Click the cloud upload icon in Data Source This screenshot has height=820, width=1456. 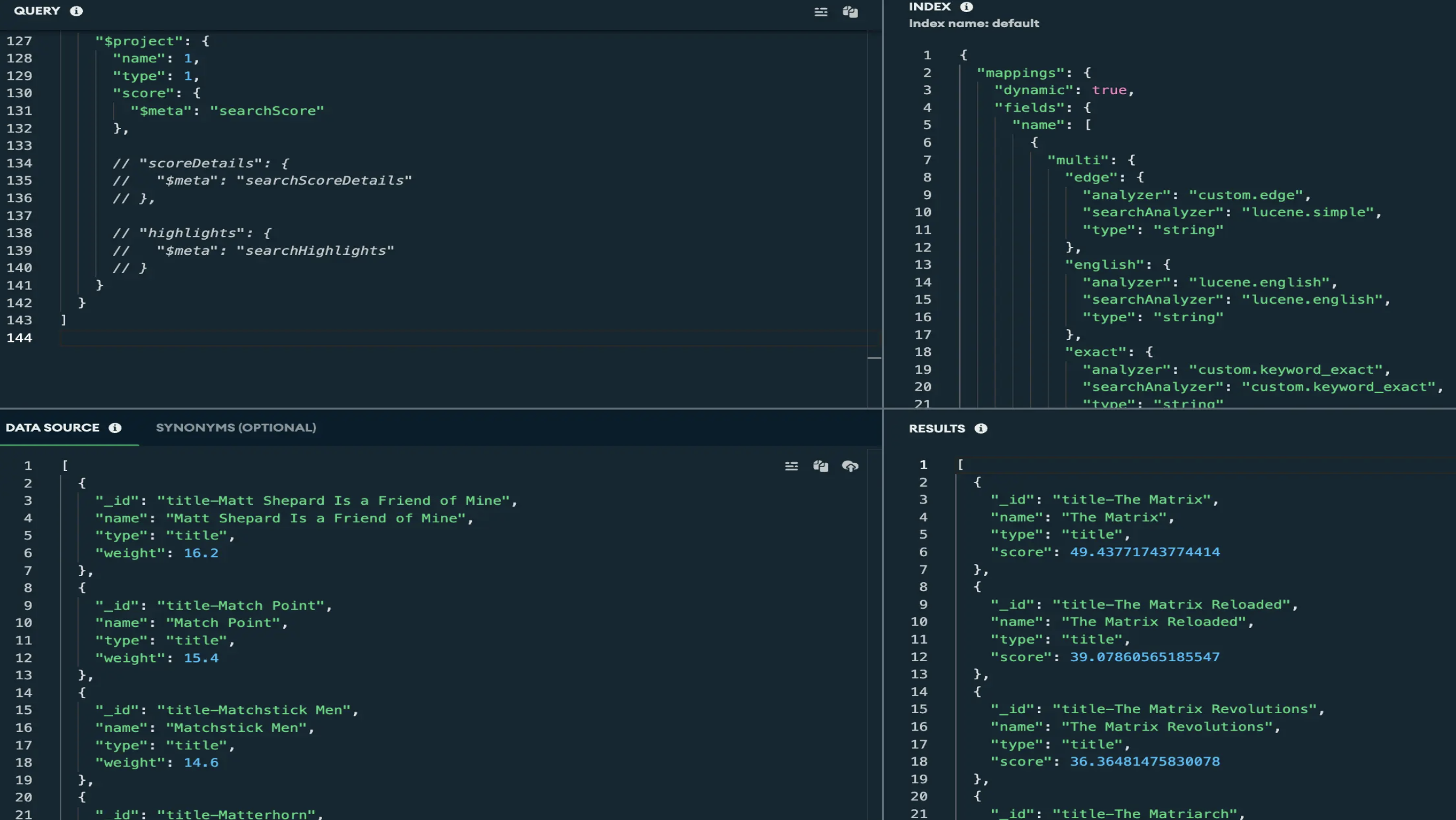[x=850, y=466]
